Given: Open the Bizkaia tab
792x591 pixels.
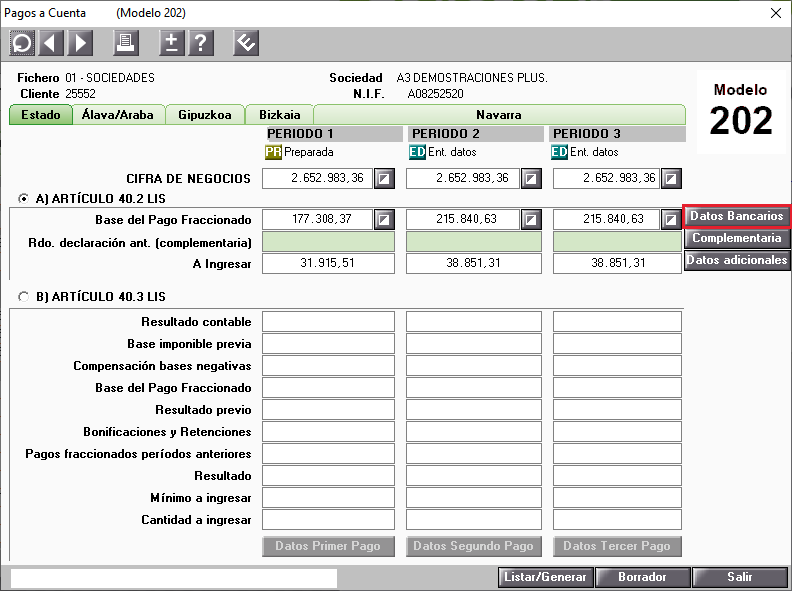Looking at the screenshot, I should tap(279, 115).
